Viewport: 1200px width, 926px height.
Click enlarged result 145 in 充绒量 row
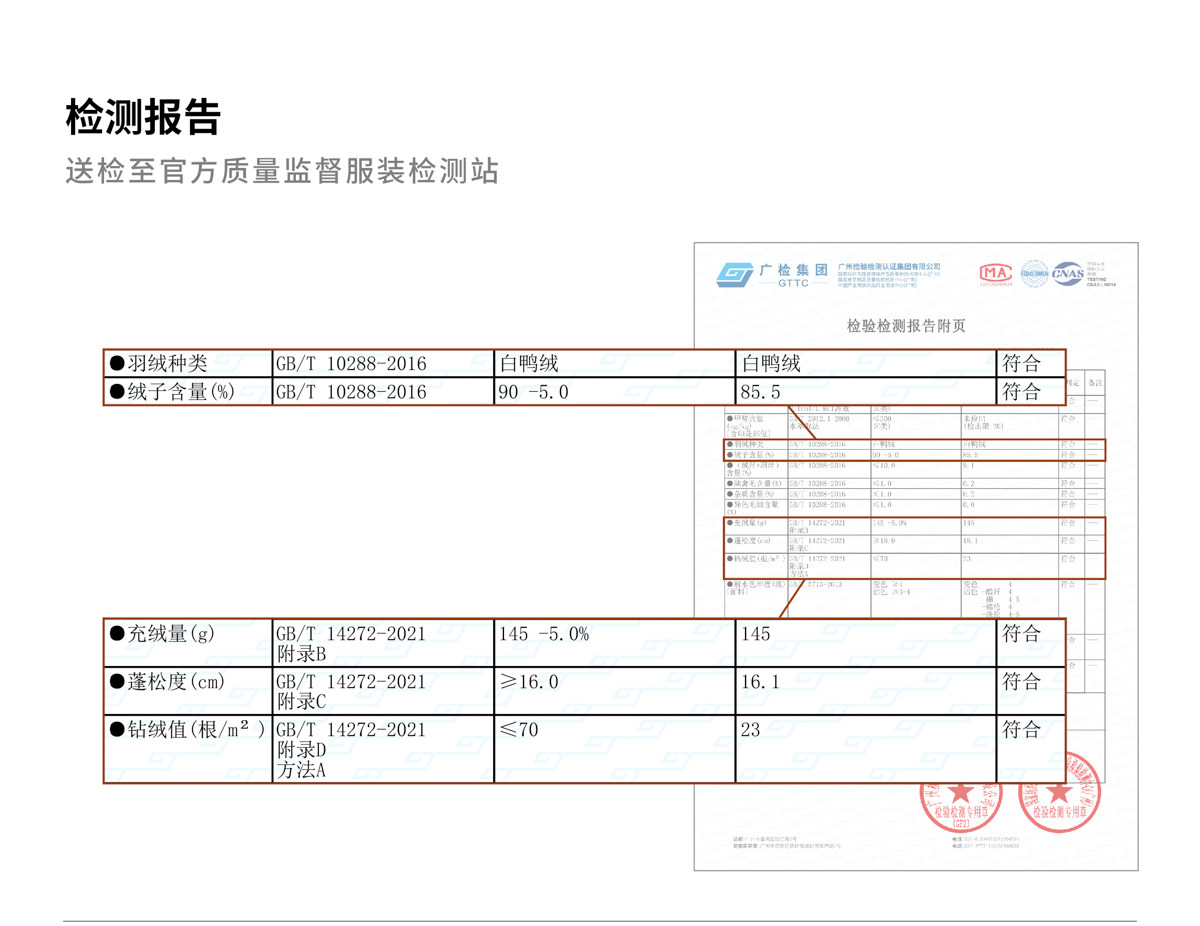(x=866, y=643)
